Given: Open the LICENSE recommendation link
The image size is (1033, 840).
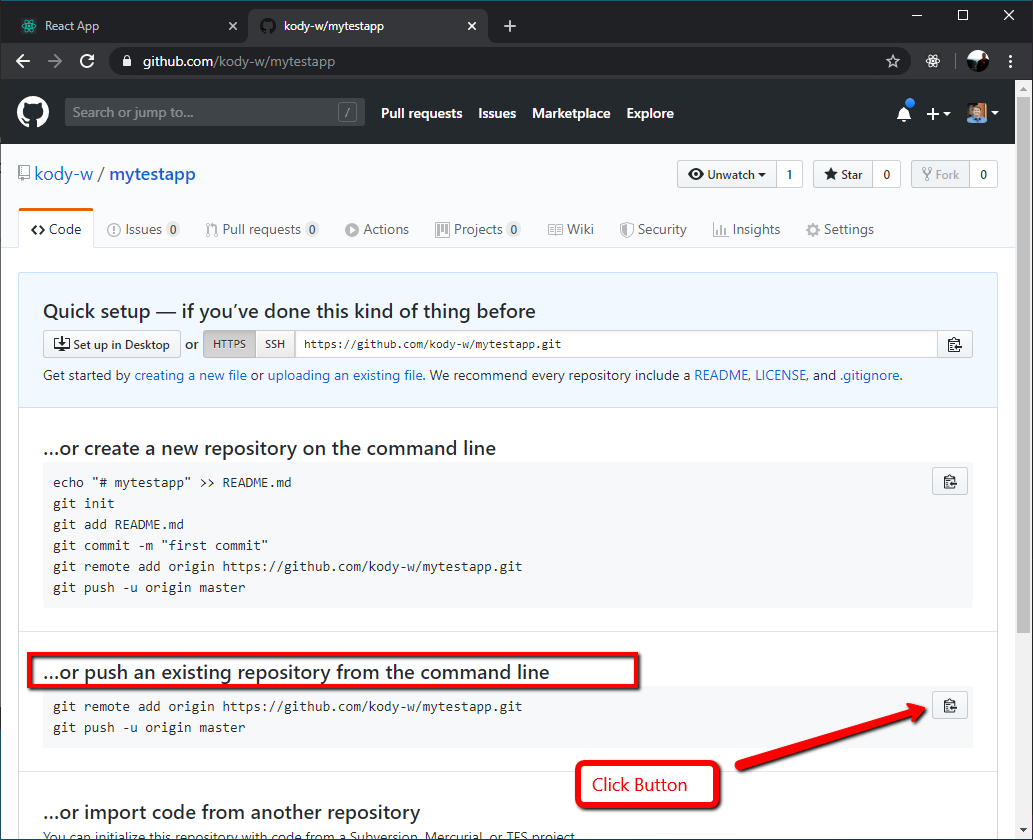Looking at the screenshot, I should [781, 376].
